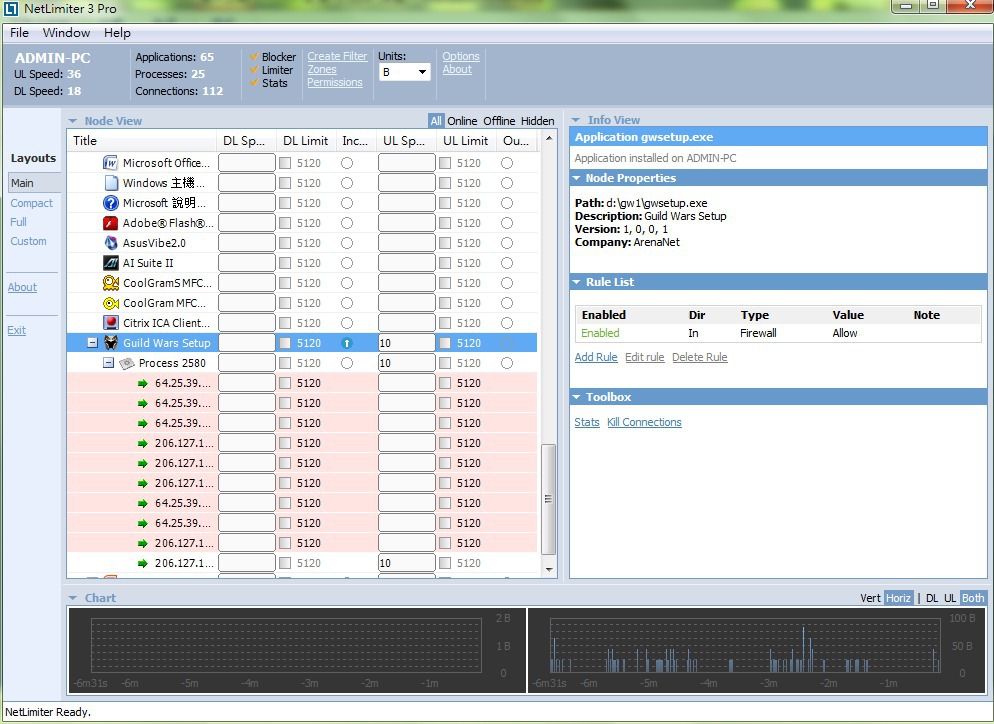Click the blue incoming-rule indicator on Guild Wars Setup
The height and width of the screenshot is (724, 994).
tap(346, 343)
